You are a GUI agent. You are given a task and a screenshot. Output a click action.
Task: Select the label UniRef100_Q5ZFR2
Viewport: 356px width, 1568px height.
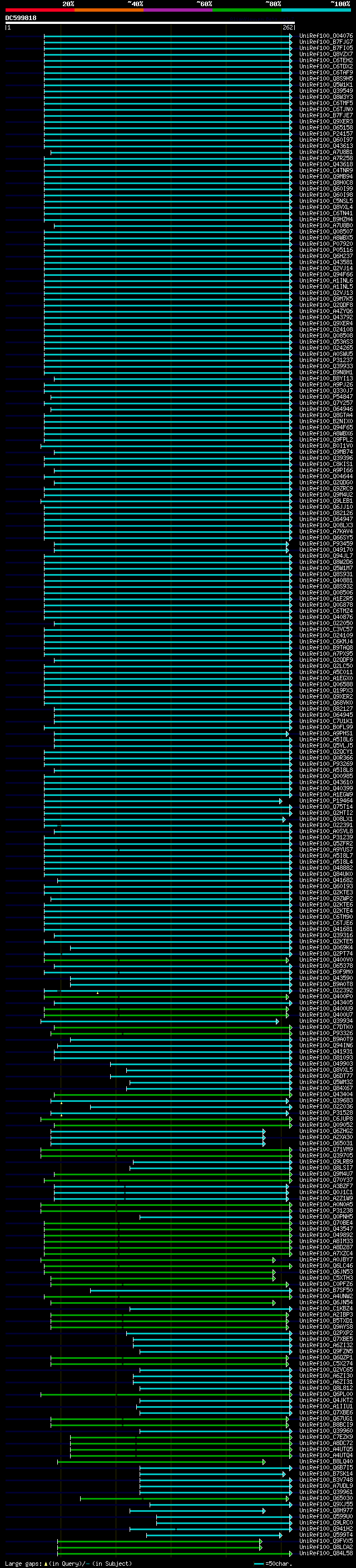click(326, 843)
